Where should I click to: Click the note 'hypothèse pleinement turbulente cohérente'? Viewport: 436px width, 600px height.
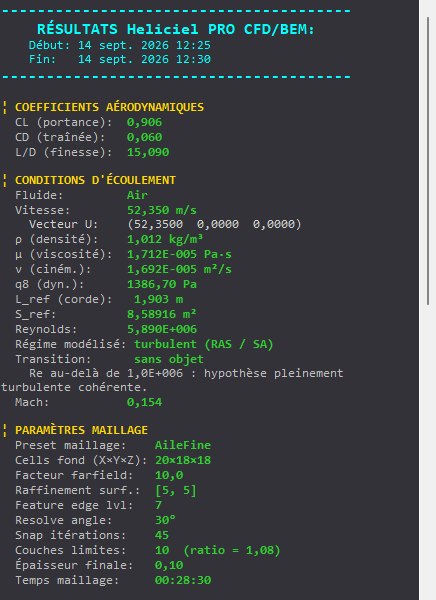tap(172, 380)
